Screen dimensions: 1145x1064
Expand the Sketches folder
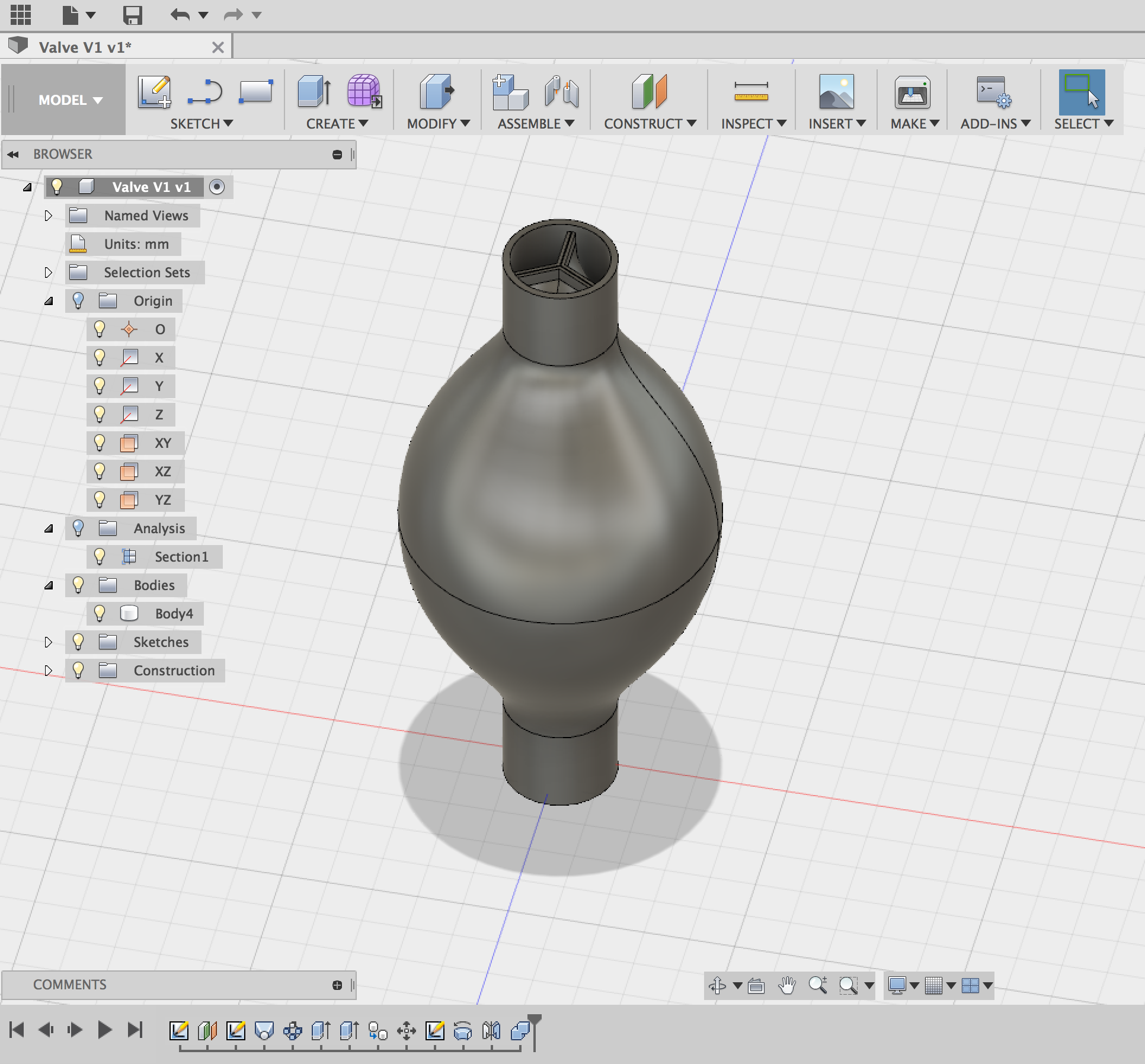point(49,642)
